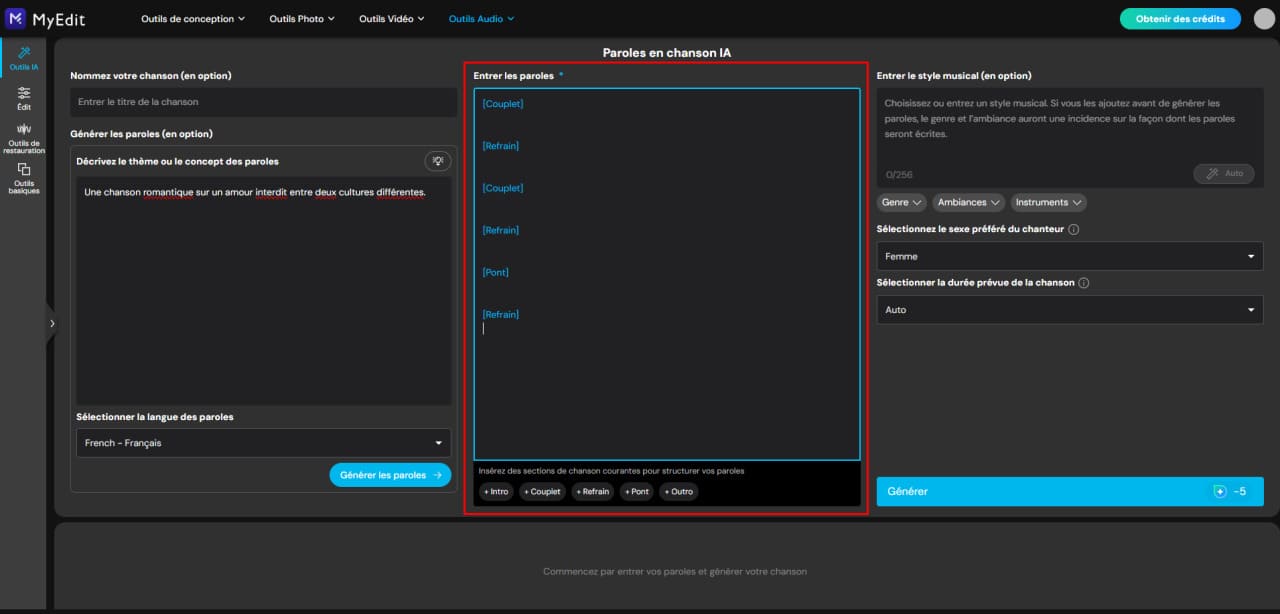The height and width of the screenshot is (614, 1280).
Task: Open Outils basiques in sidebar
Action: (23, 178)
